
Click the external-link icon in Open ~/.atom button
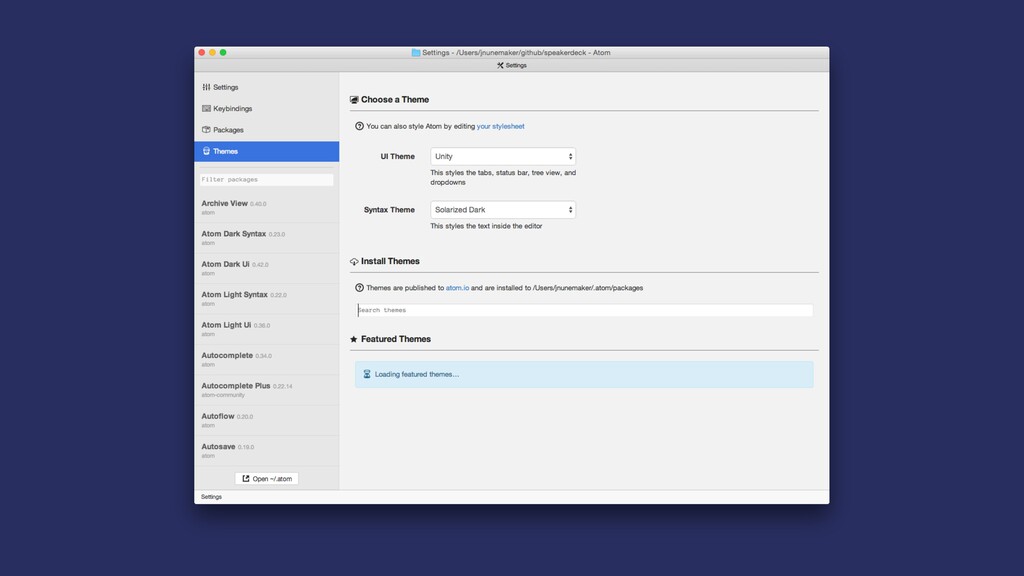(x=246, y=479)
